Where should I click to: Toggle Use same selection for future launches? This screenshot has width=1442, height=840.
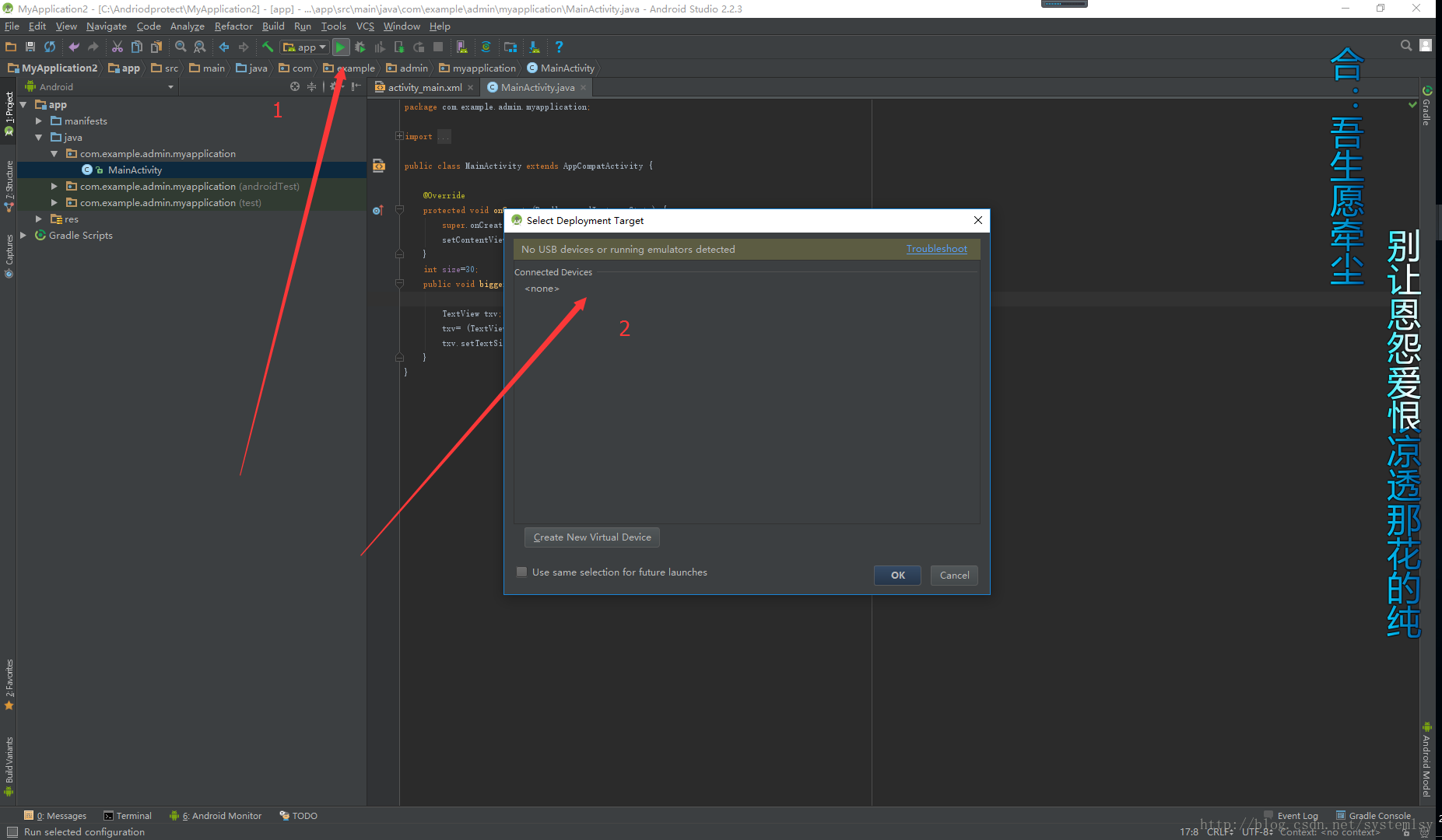click(521, 572)
